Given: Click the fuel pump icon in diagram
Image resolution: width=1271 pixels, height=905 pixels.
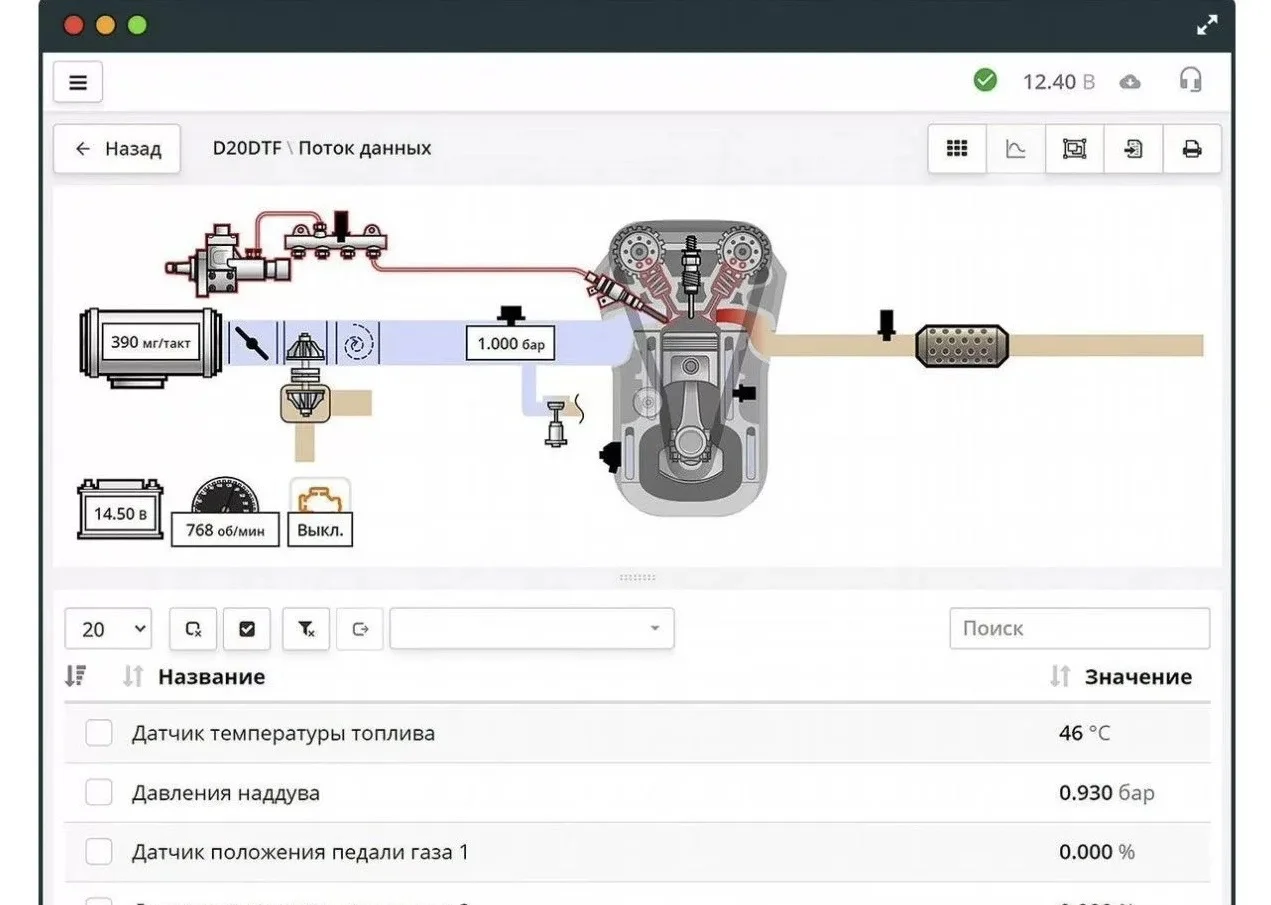Looking at the screenshot, I should pos(227,262).
